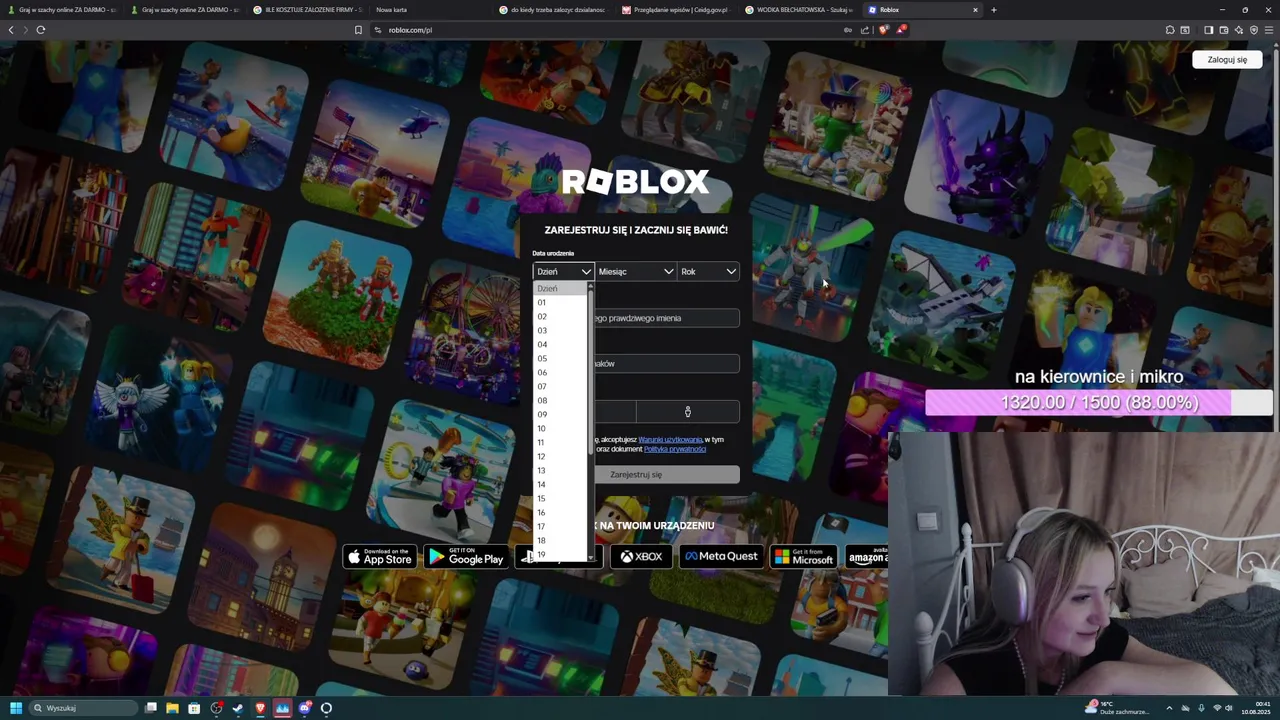Click the donation goal progress bar
The width and height of the screenshot is (1280, 720).
pos(1098,403)
